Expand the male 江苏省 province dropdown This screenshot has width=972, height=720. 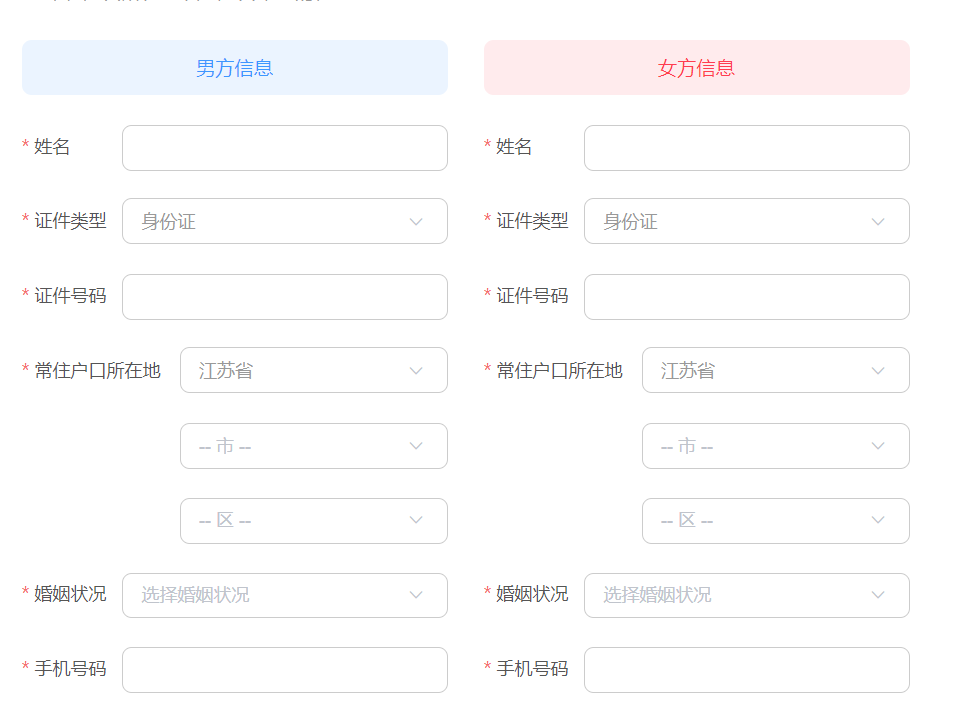point(314,370)
